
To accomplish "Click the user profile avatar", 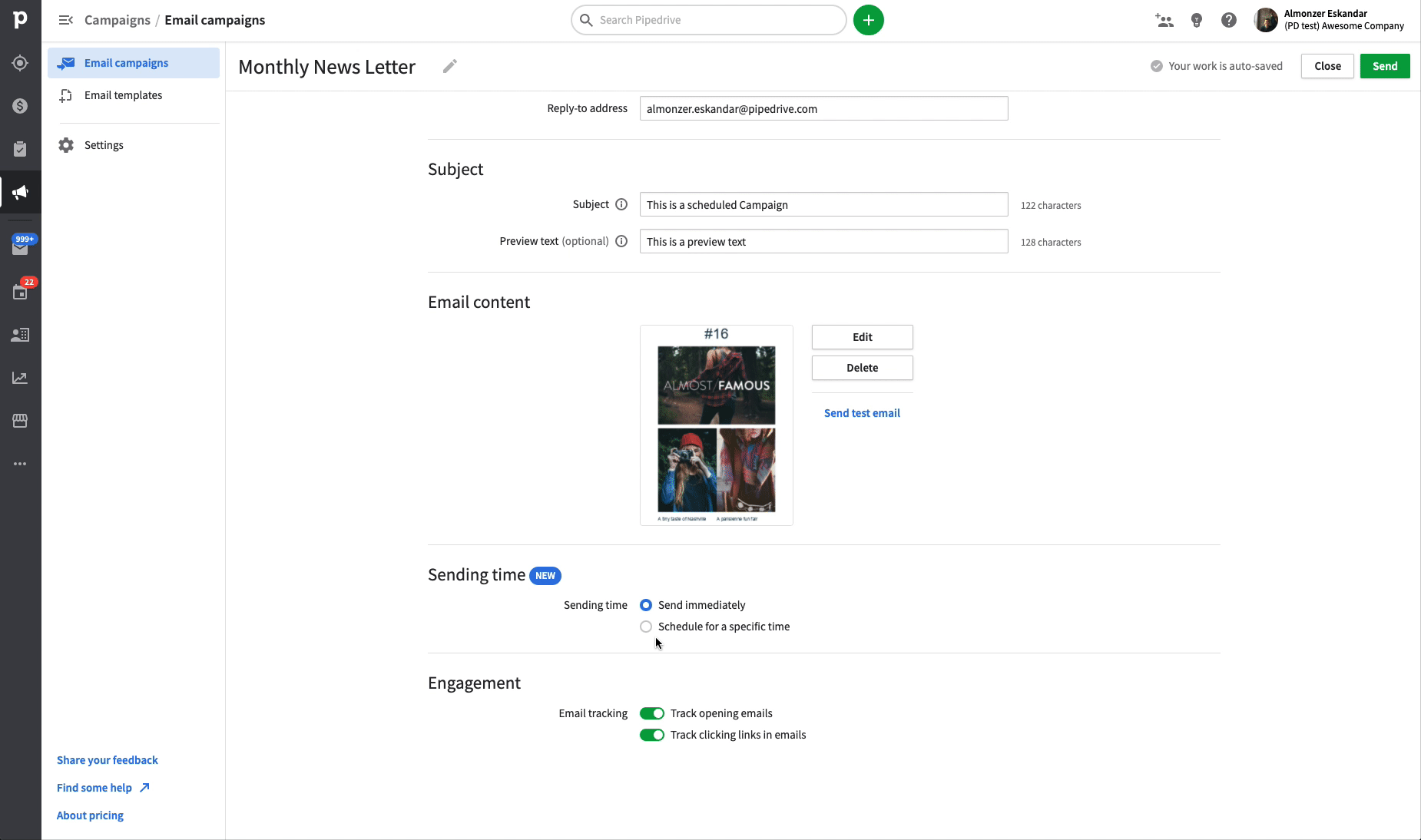I will (x=1266, y=20).
